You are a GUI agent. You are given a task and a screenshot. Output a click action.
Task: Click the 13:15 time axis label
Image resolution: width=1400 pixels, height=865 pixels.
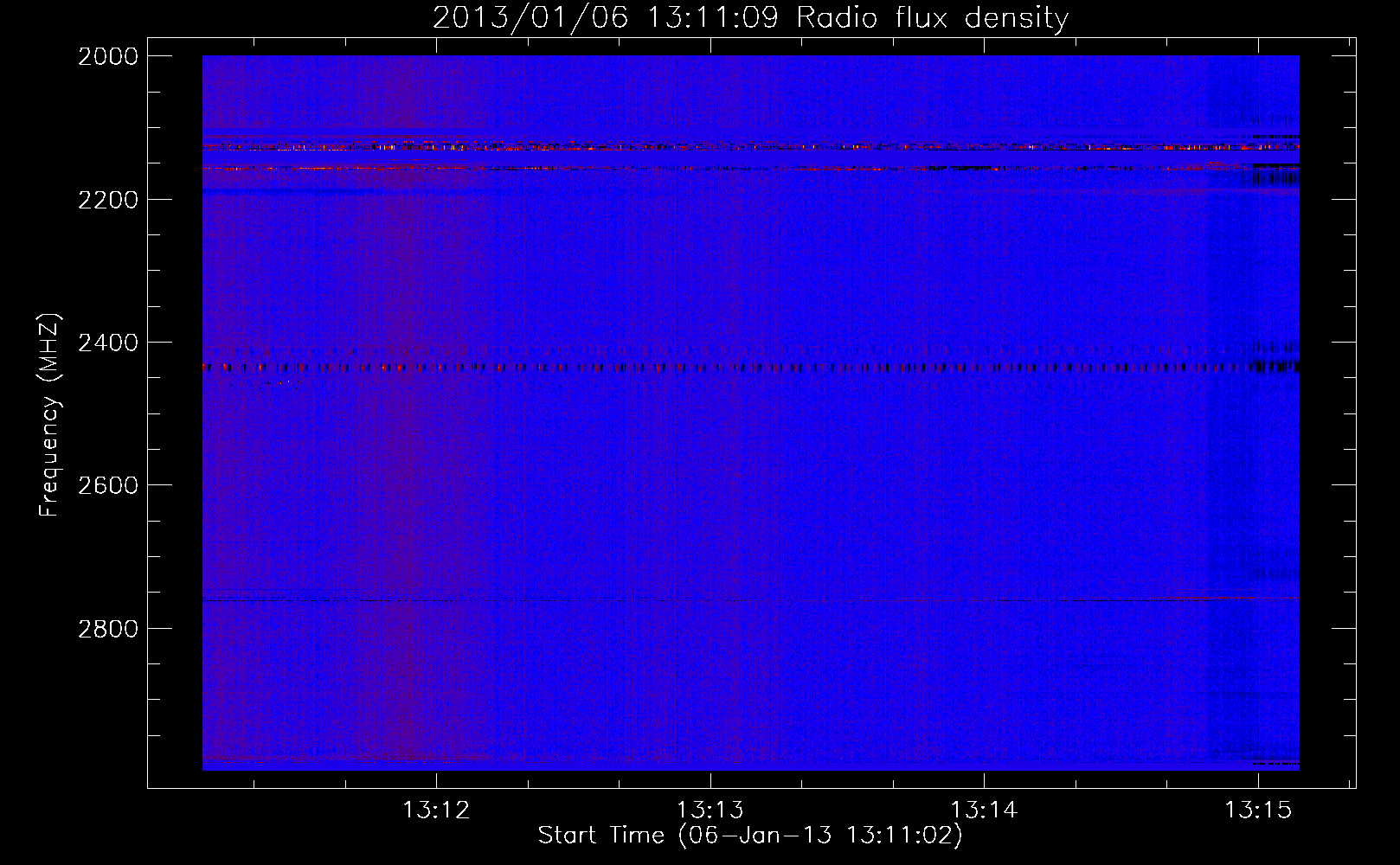click(1257, 810)
